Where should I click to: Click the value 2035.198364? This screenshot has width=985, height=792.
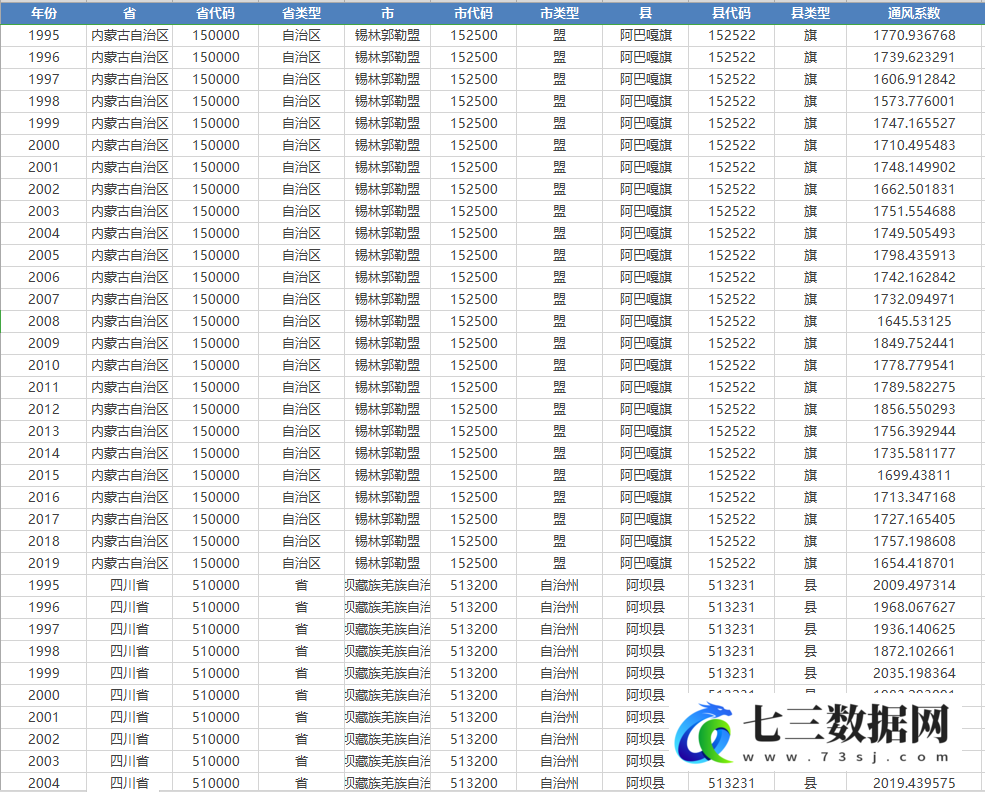915,673
